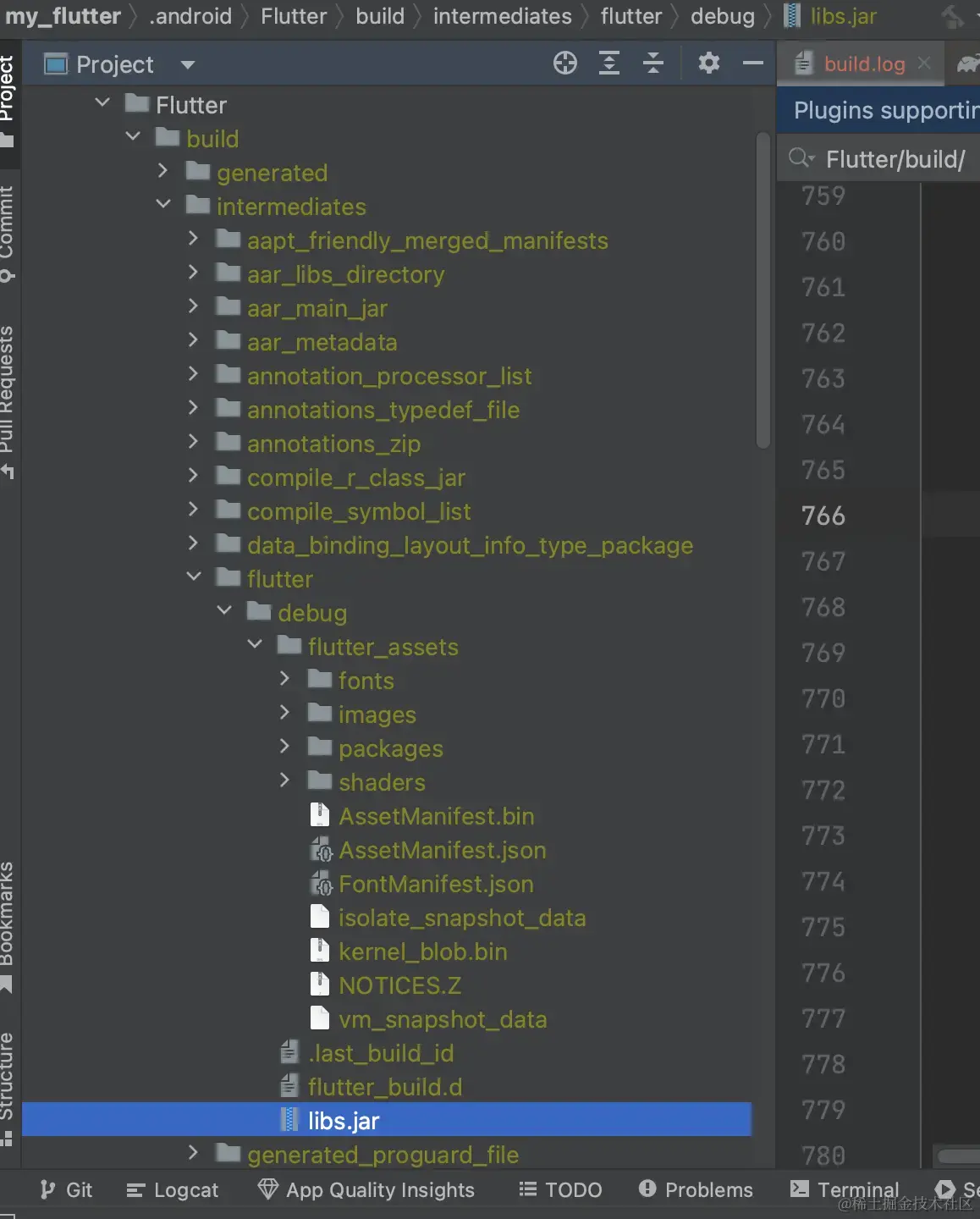Open the Bookmarks sidebar tab
The image size is (980, 1219).
coord(8,927)
